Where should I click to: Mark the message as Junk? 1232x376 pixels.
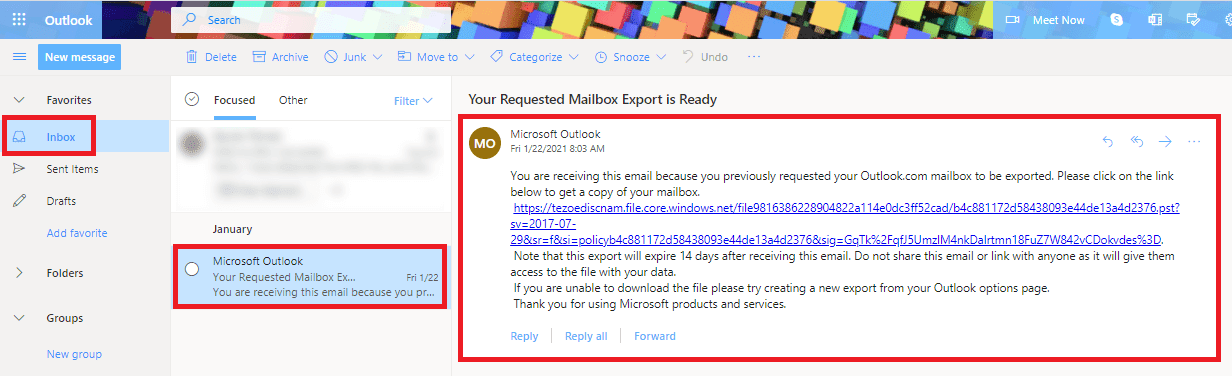(x=345, y=57)
